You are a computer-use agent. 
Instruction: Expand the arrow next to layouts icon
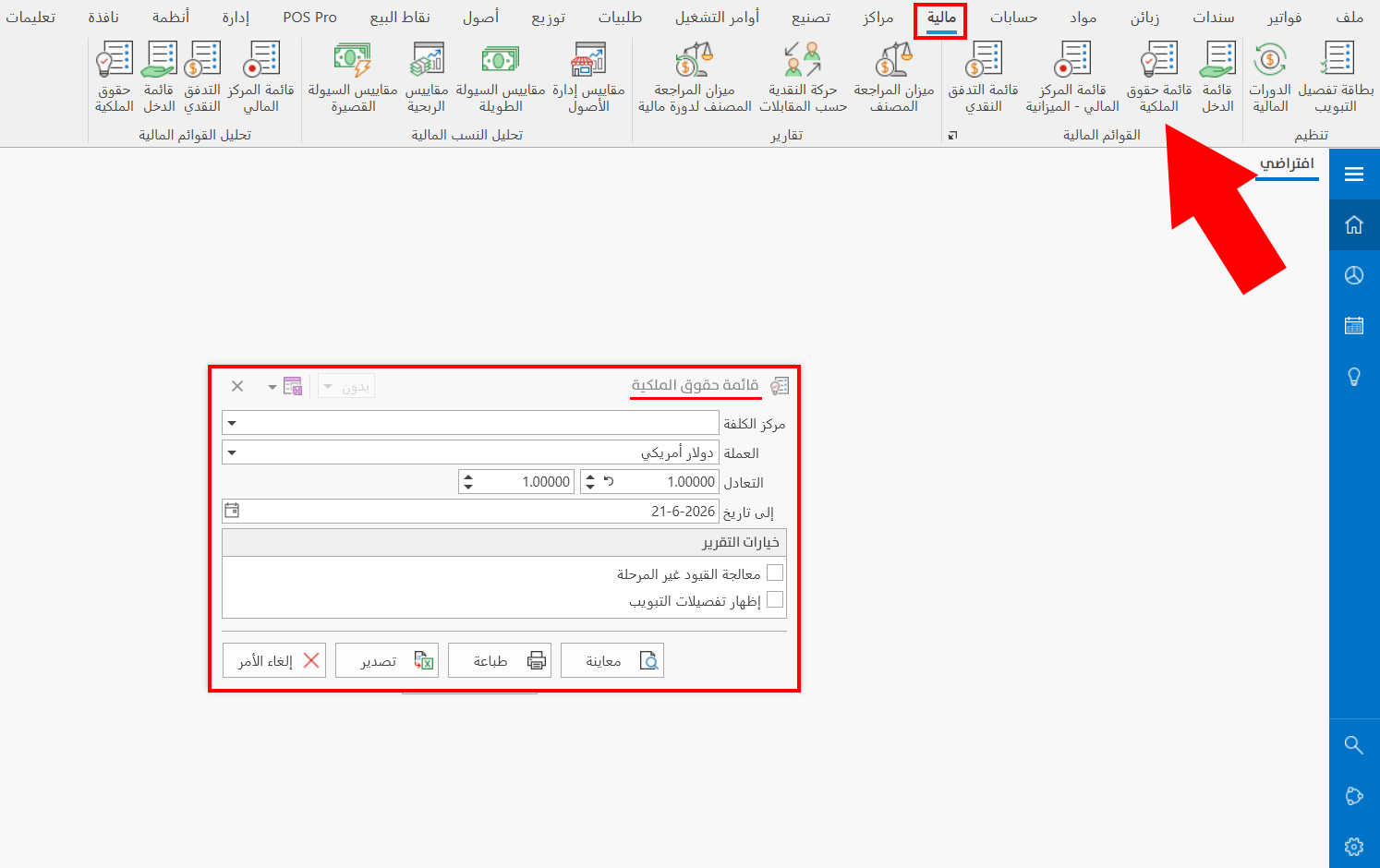coord(272,387)
